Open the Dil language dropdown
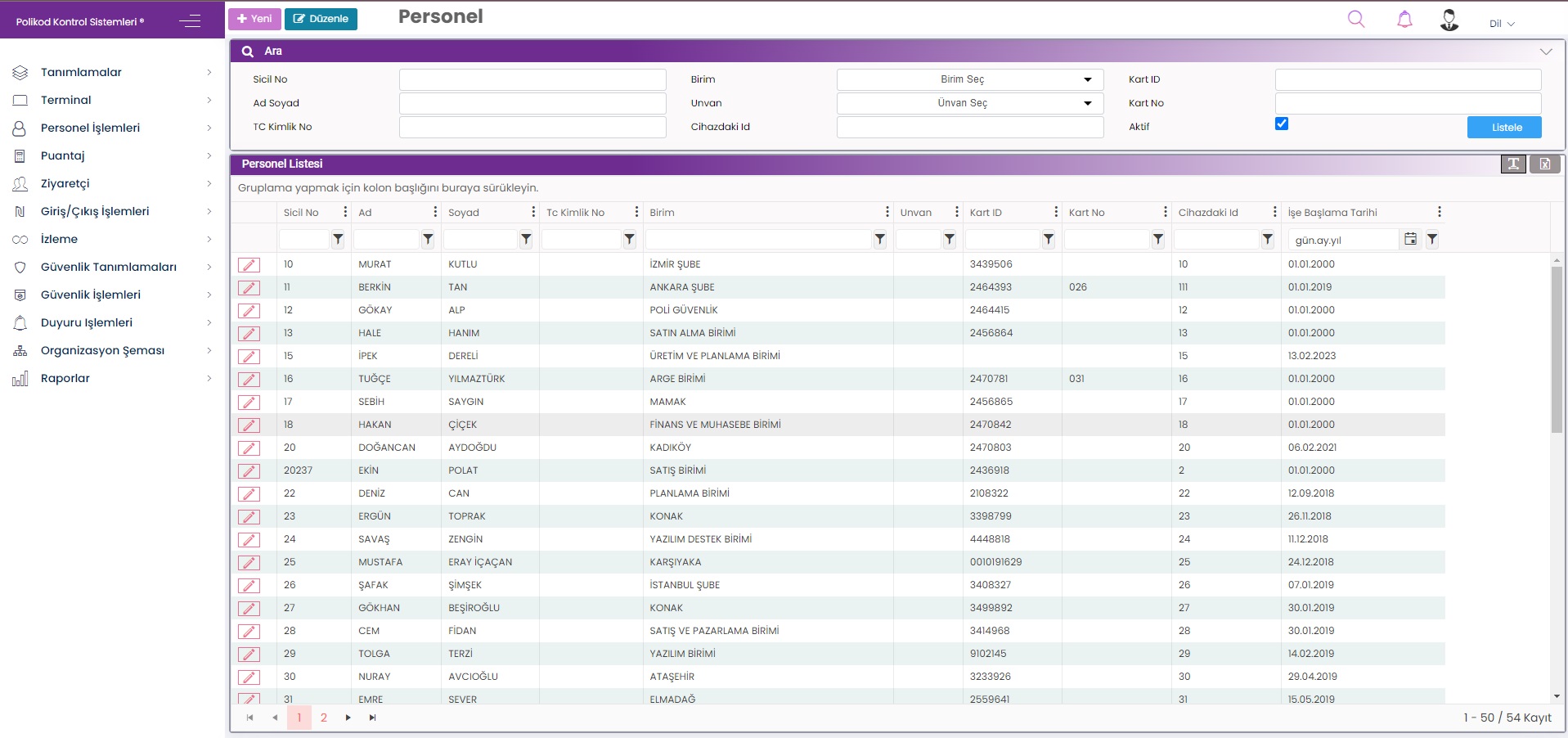 [1502, 24]
